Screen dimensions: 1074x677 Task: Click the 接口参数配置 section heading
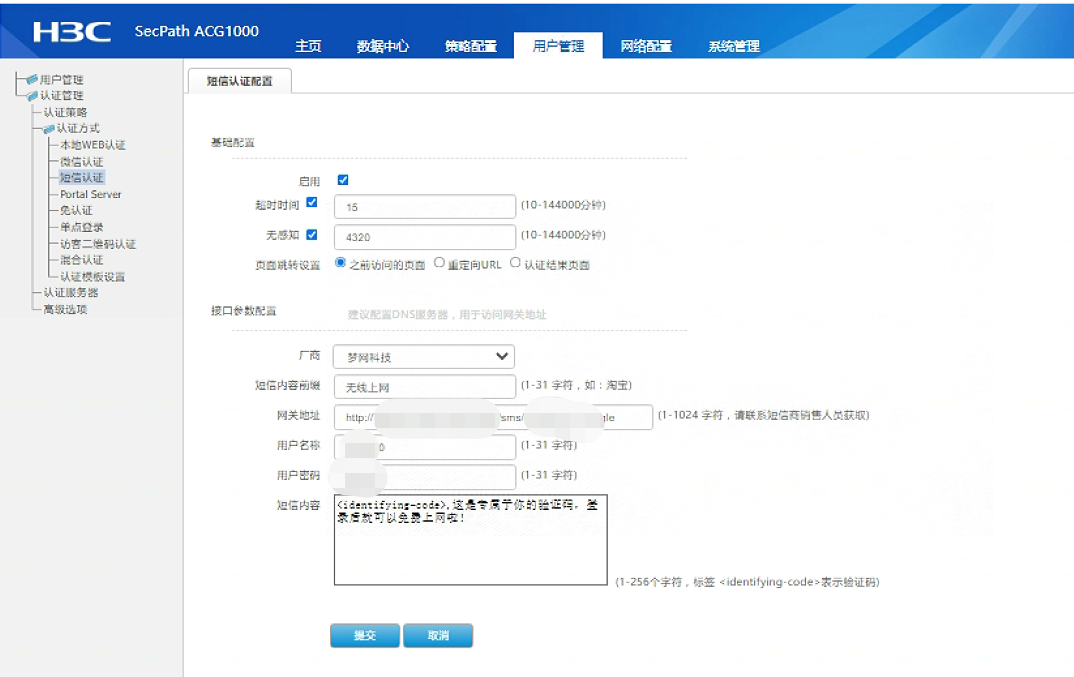[x=243, y=310]
